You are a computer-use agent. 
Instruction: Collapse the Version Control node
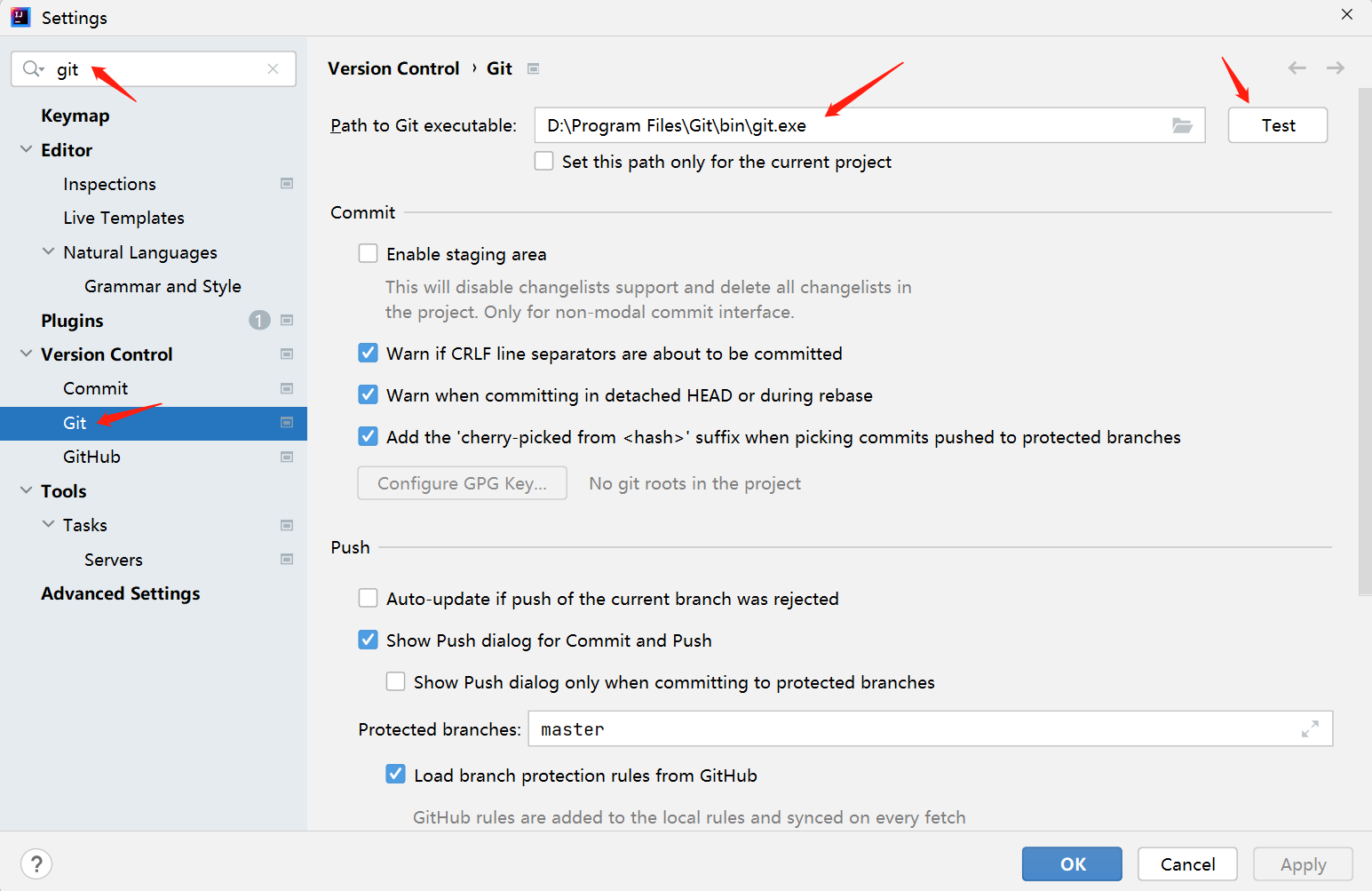(x=26, y=354)
